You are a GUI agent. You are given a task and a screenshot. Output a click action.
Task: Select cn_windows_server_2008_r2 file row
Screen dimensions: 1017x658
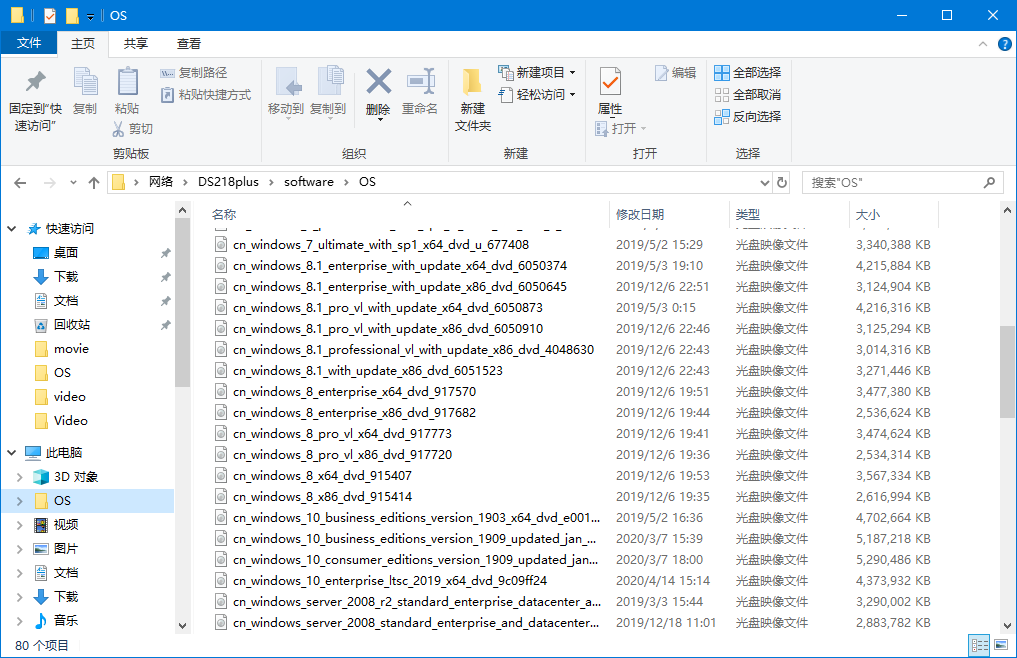[x=416, y=602]
